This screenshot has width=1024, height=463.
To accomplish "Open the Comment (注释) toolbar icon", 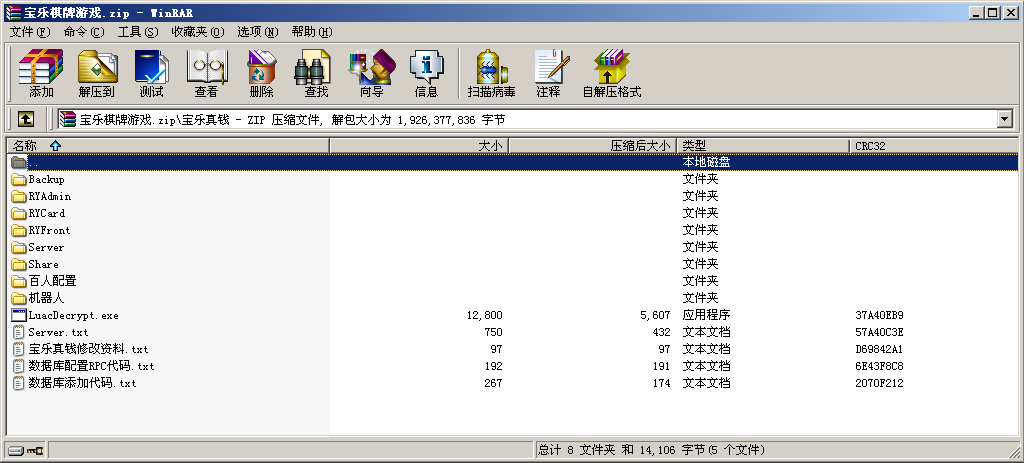I will 548,73.
